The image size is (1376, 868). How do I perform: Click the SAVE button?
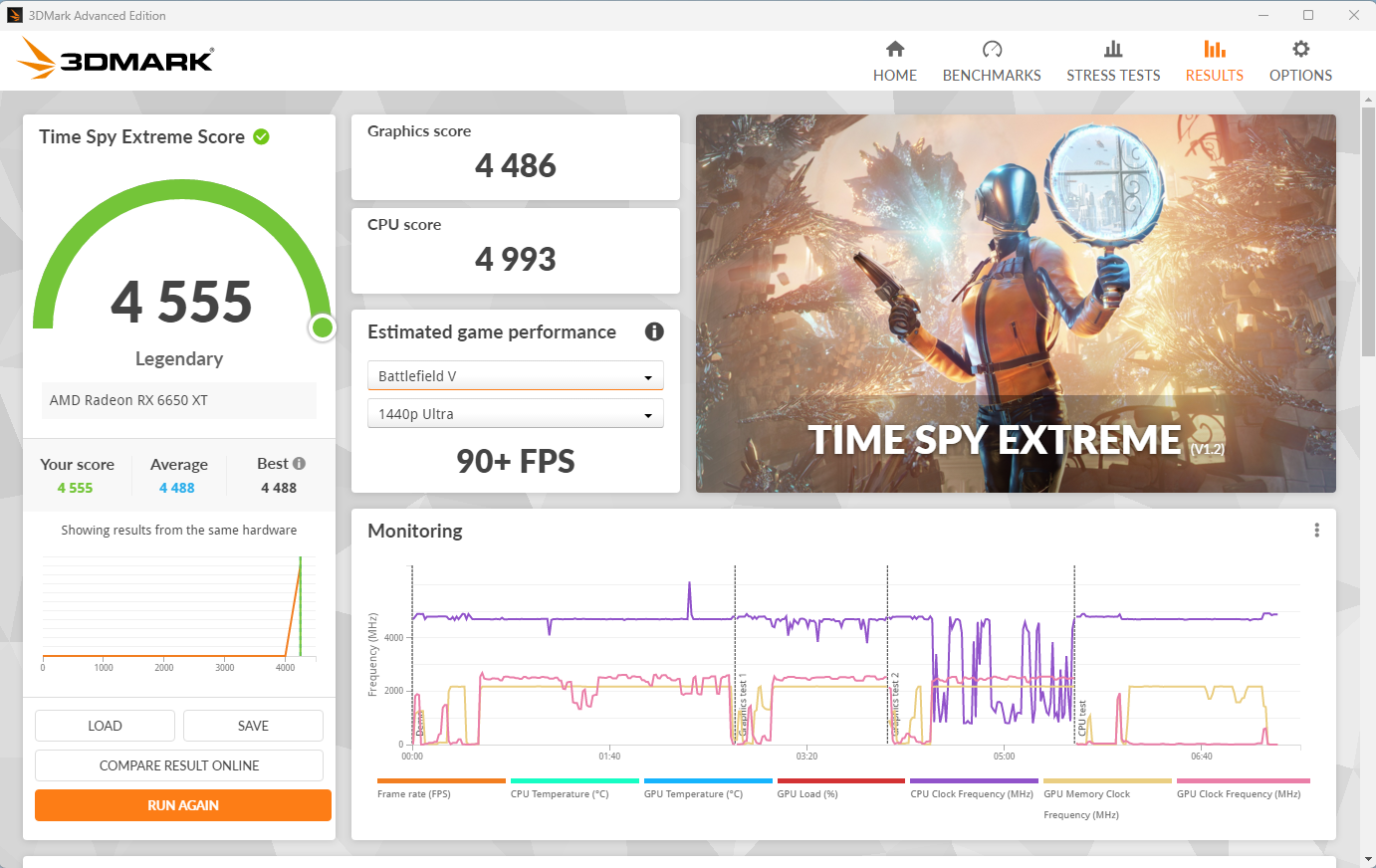[253, 726]
